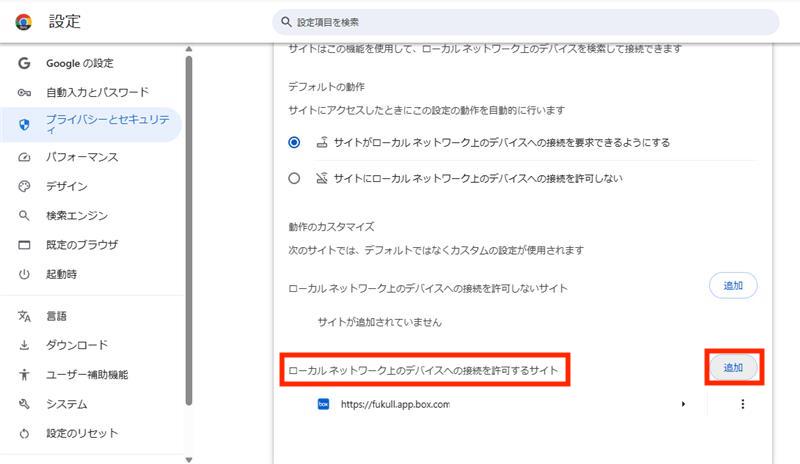
Task: Expand the fukull.app.box.com site details arrow
Action: tap(684, 404)
